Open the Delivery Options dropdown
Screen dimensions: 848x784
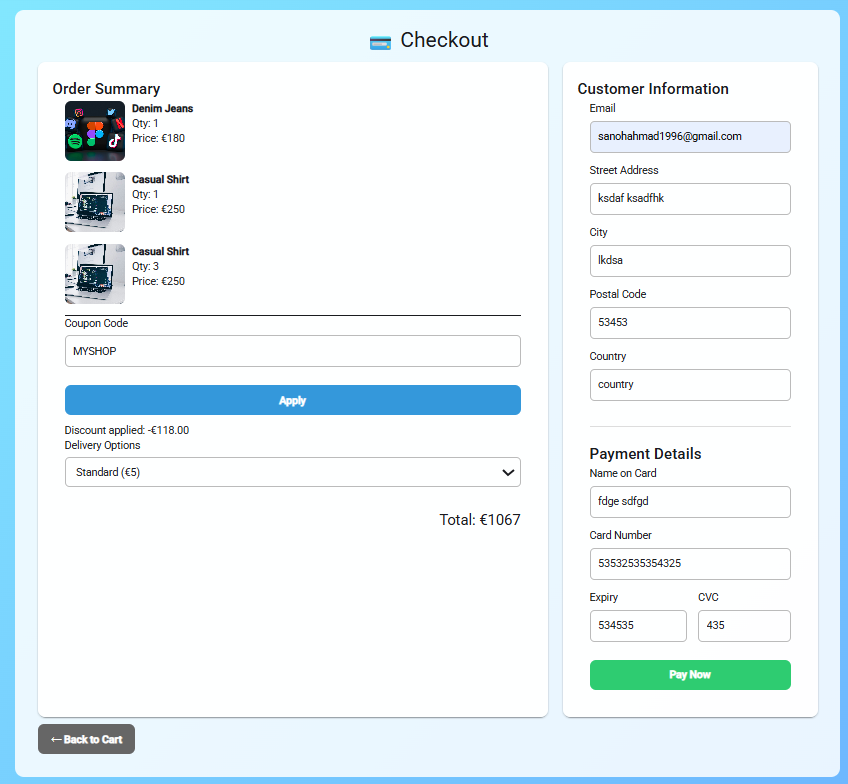(x=292, y=471)
